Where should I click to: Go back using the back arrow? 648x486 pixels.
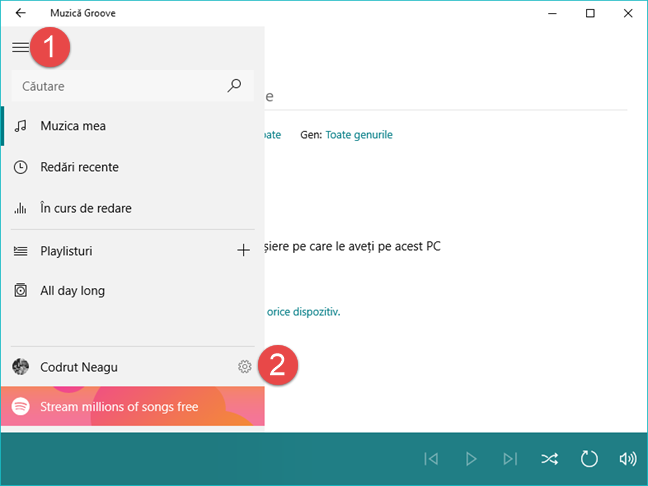click(x=20, y=13)
